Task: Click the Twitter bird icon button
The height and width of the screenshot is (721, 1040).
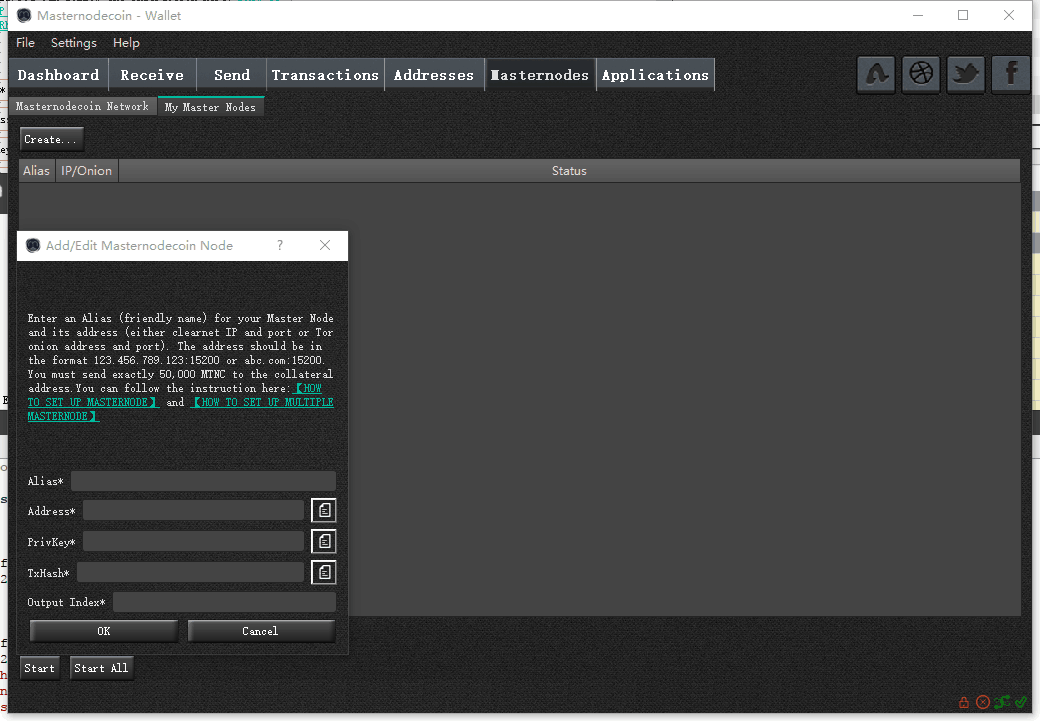Action: 965,75
